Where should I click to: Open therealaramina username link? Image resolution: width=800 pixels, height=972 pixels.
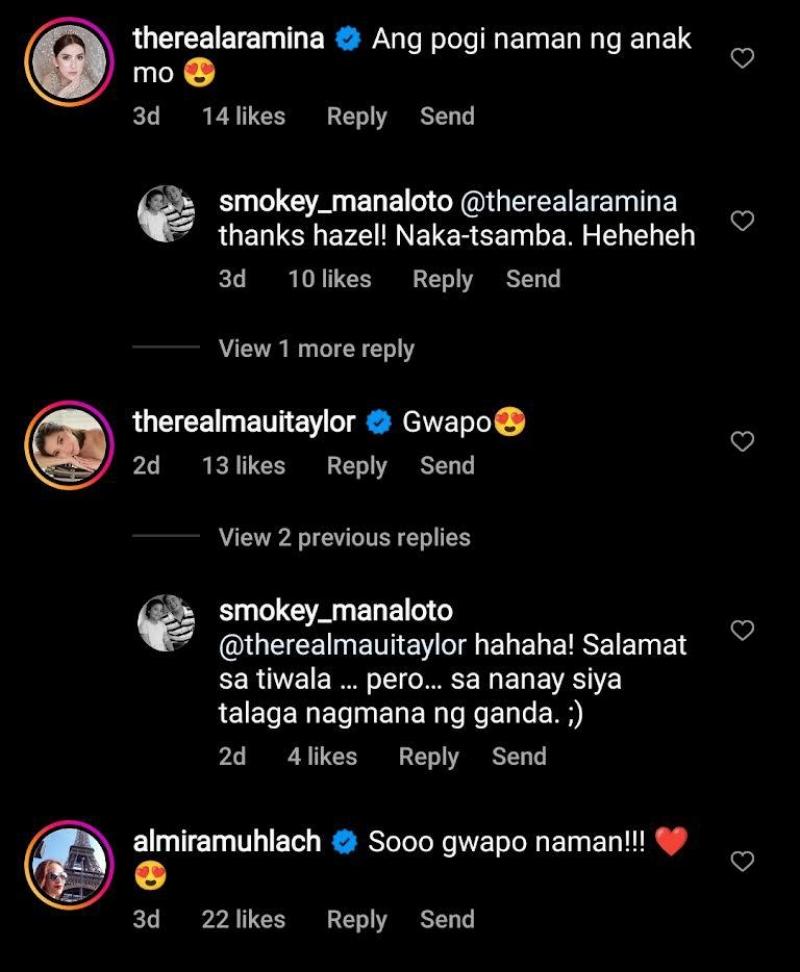click(x=228, y=40)
